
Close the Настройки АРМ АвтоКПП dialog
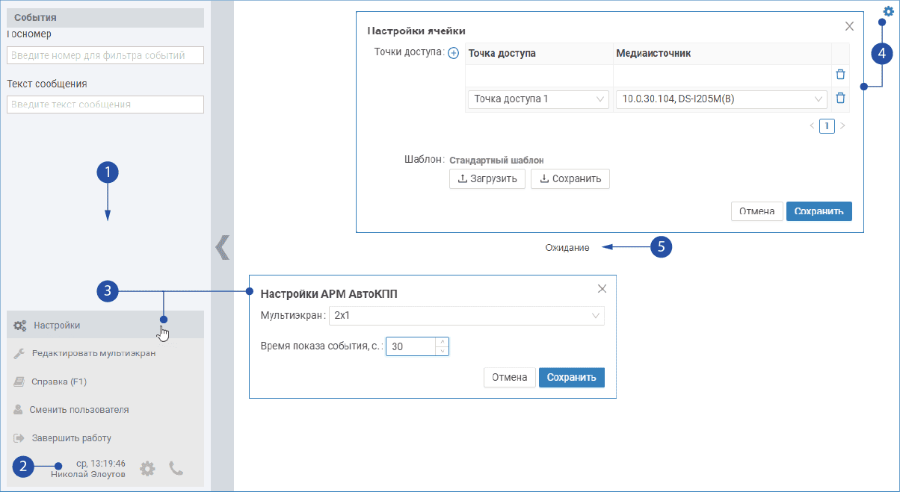coord(602,289)
